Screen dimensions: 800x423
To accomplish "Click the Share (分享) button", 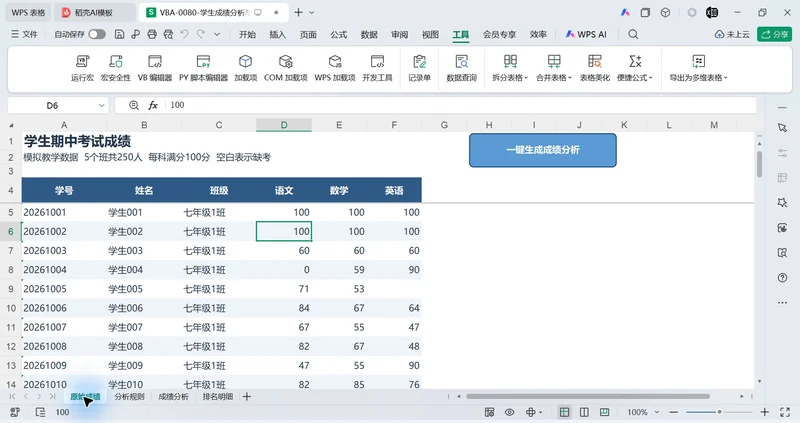I will tap(774, 34).
